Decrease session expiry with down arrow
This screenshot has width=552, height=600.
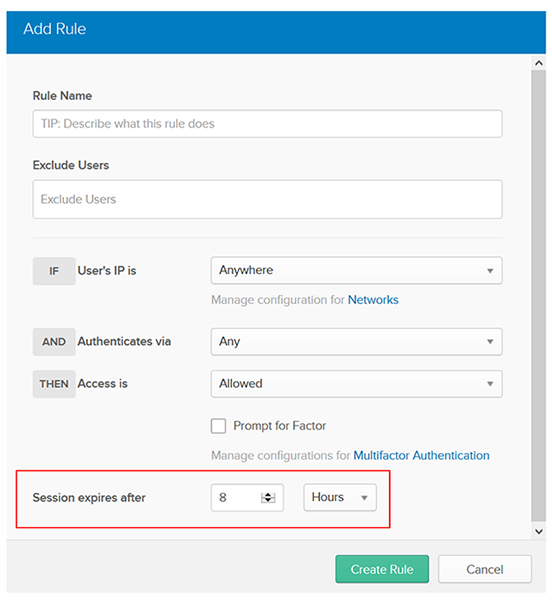[x=268, y=500]
